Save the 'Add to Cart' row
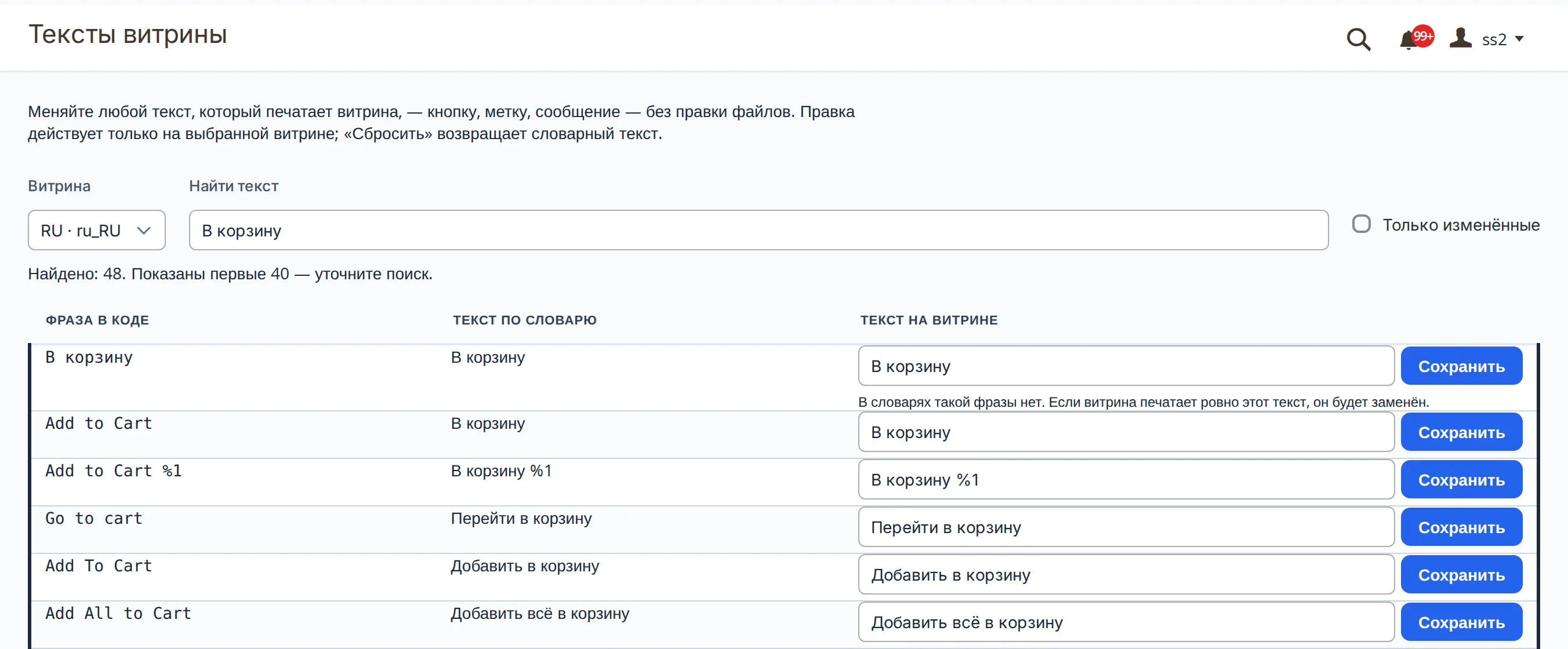1568x649 pixels. (x=1461, y=432)
